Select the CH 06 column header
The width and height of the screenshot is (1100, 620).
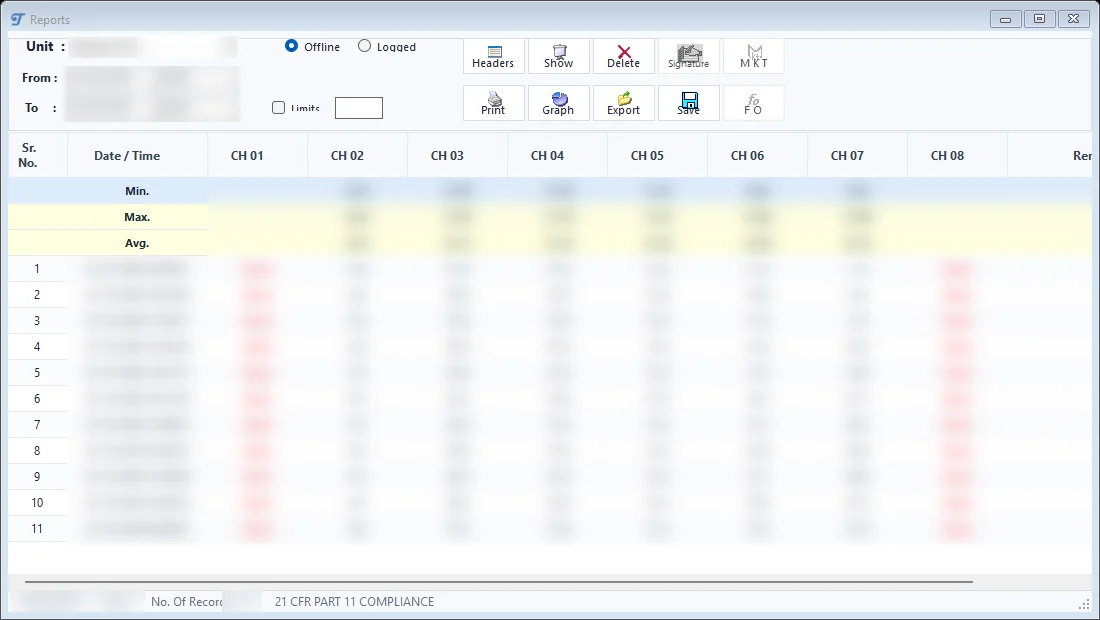(x=758, y=156)
